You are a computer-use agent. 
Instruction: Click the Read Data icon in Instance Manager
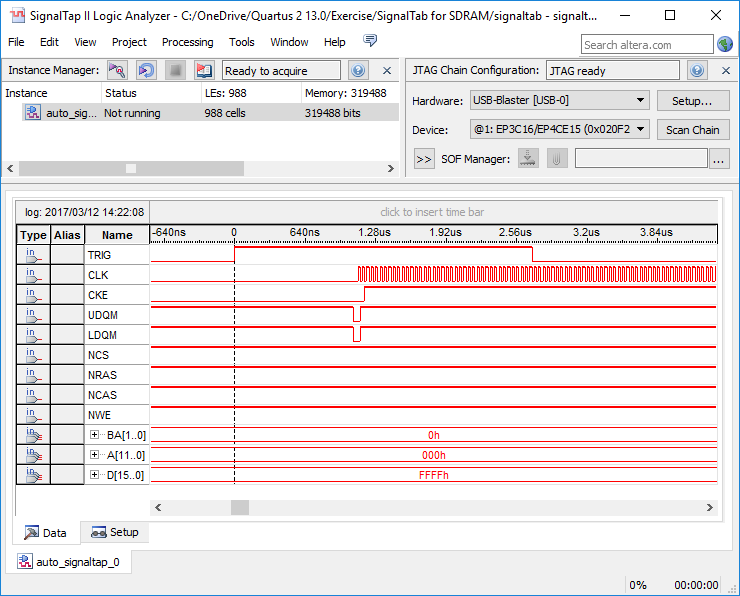tap(204, 71)
